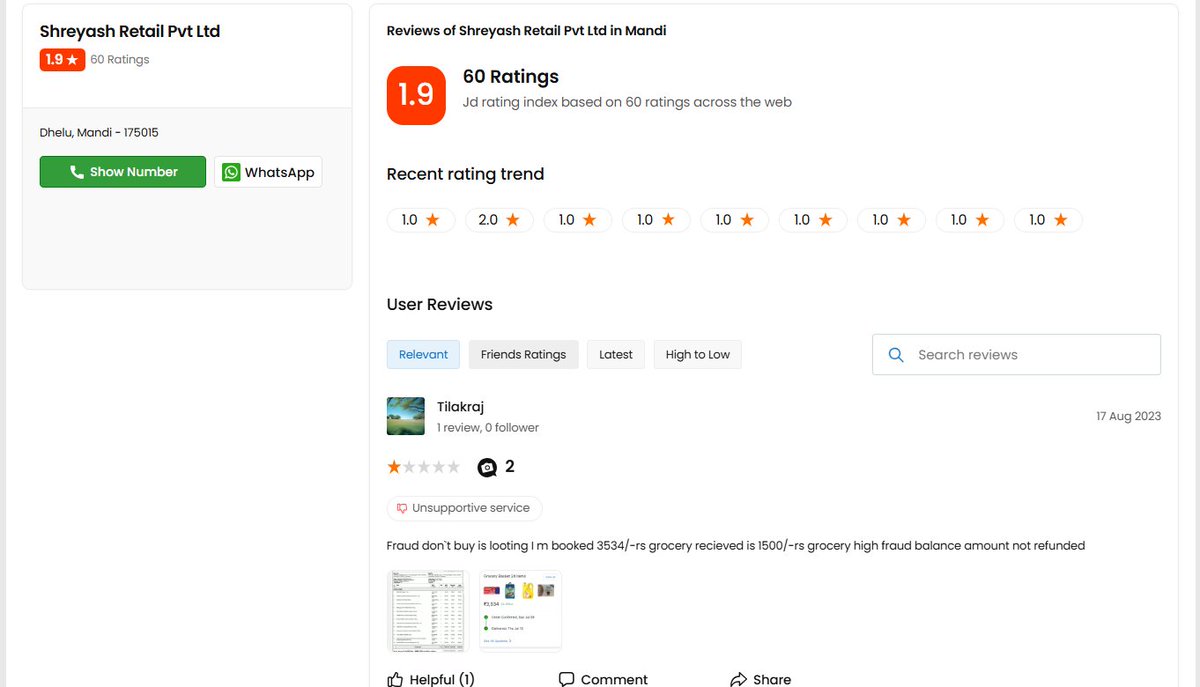Click the first 1.0 star trend chip
The image size is (1200, 687).
pos(421,220)
